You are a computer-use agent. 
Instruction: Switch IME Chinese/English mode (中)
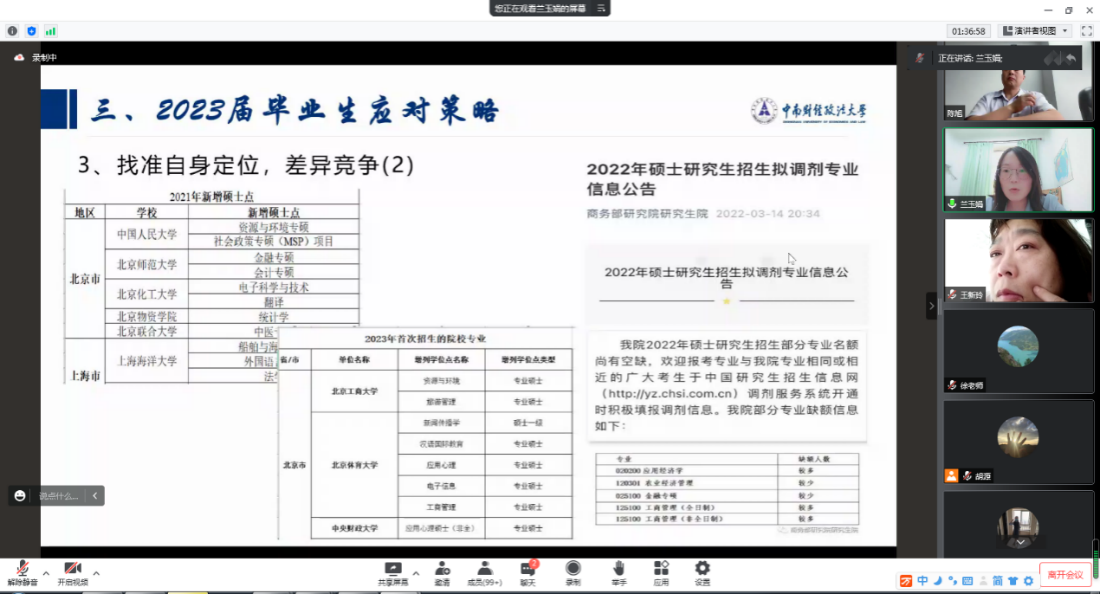(923, 581)
